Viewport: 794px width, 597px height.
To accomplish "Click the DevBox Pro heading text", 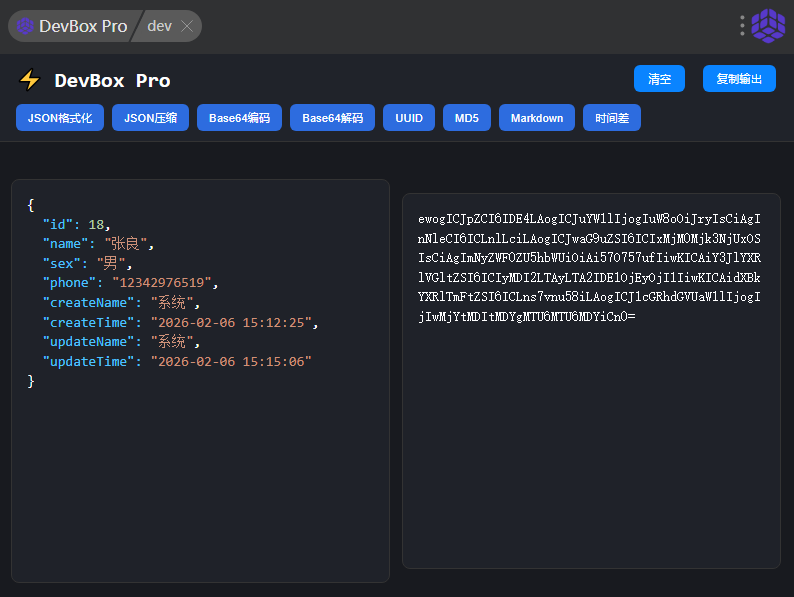I will pyautogui.click(x=112, y=80).
